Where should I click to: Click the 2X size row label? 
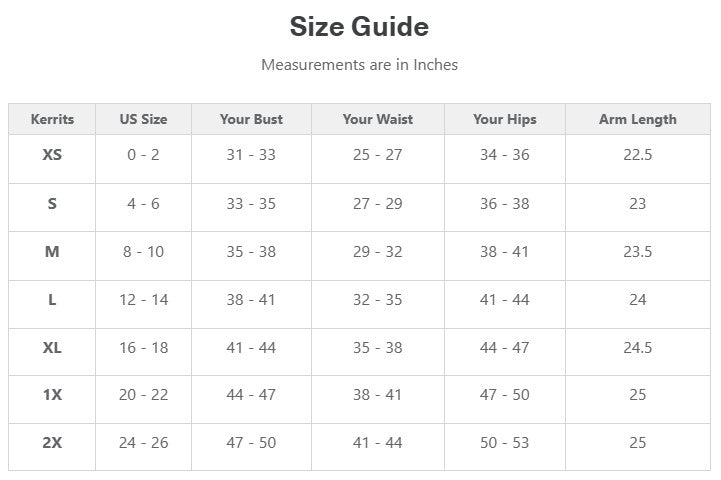tap(52, 443)
